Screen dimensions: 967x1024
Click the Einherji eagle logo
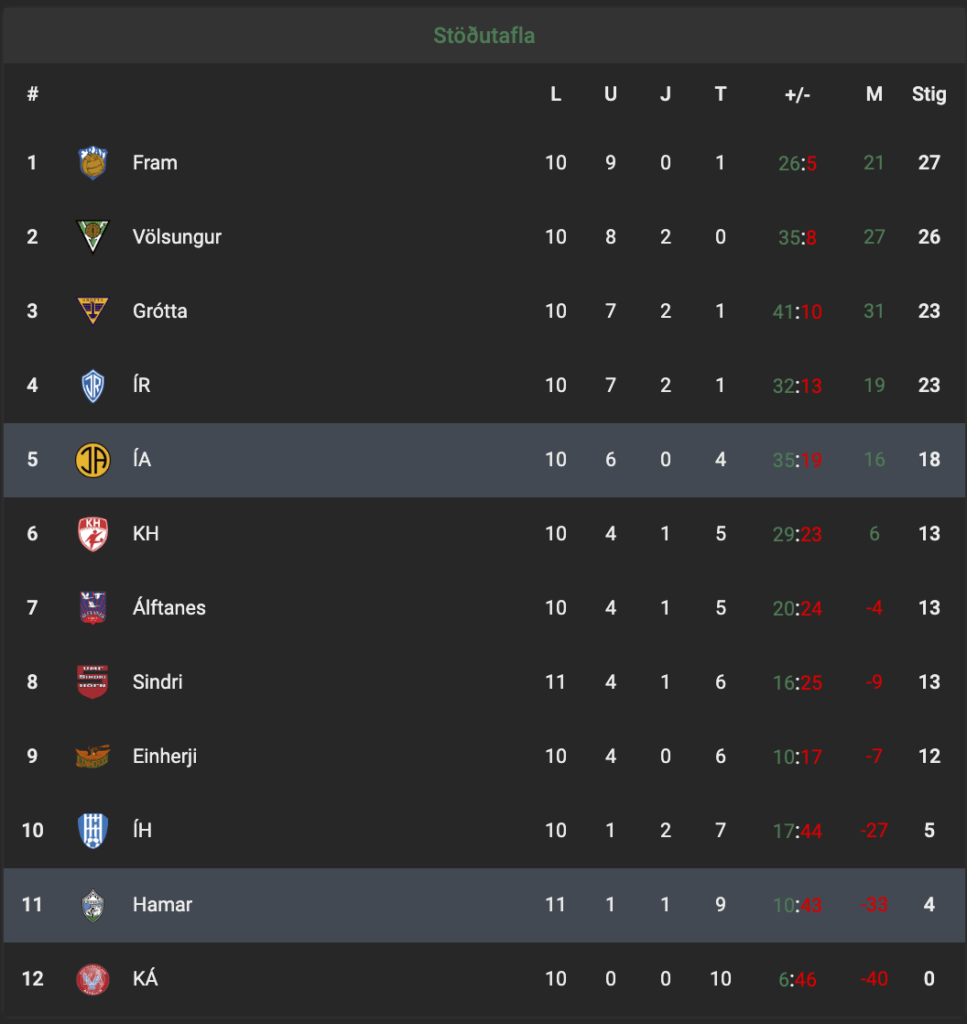pyautogui.click(x=93, y=756)
